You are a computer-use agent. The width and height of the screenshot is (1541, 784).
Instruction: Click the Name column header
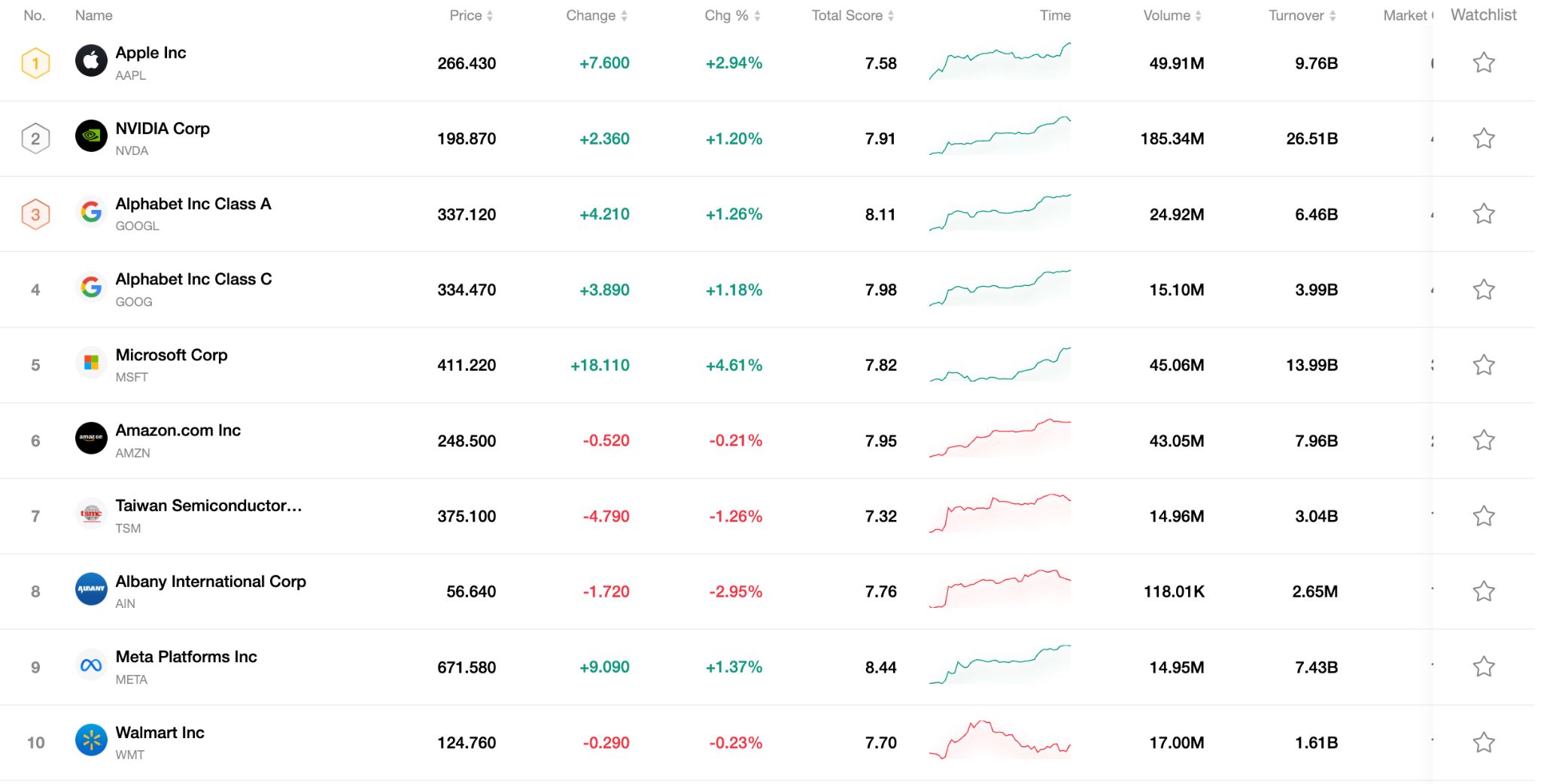coord(93,15)
